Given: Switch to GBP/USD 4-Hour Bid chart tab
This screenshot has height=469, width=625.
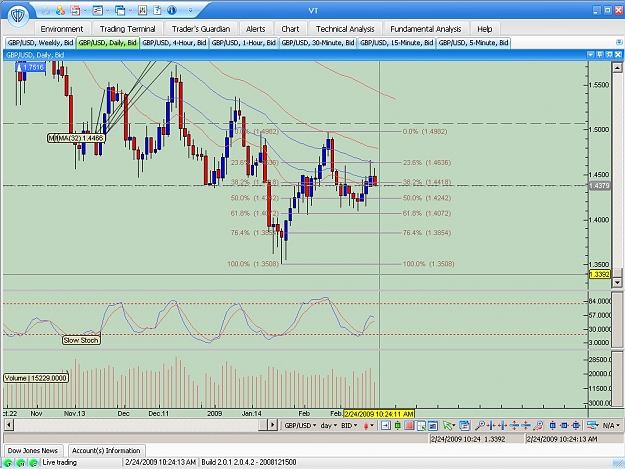Looking at the screenshot, I should [174, 43].
